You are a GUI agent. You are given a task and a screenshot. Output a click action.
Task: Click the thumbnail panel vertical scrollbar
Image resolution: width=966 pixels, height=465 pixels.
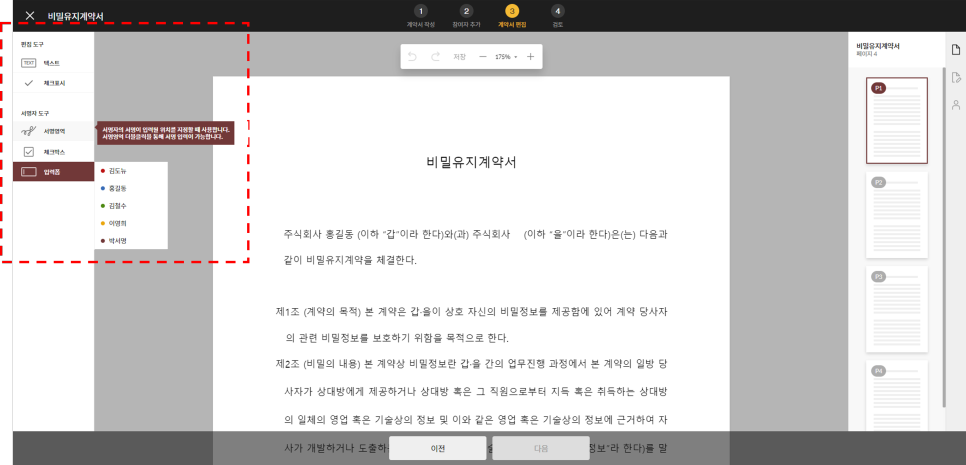(x=943, y=237)
